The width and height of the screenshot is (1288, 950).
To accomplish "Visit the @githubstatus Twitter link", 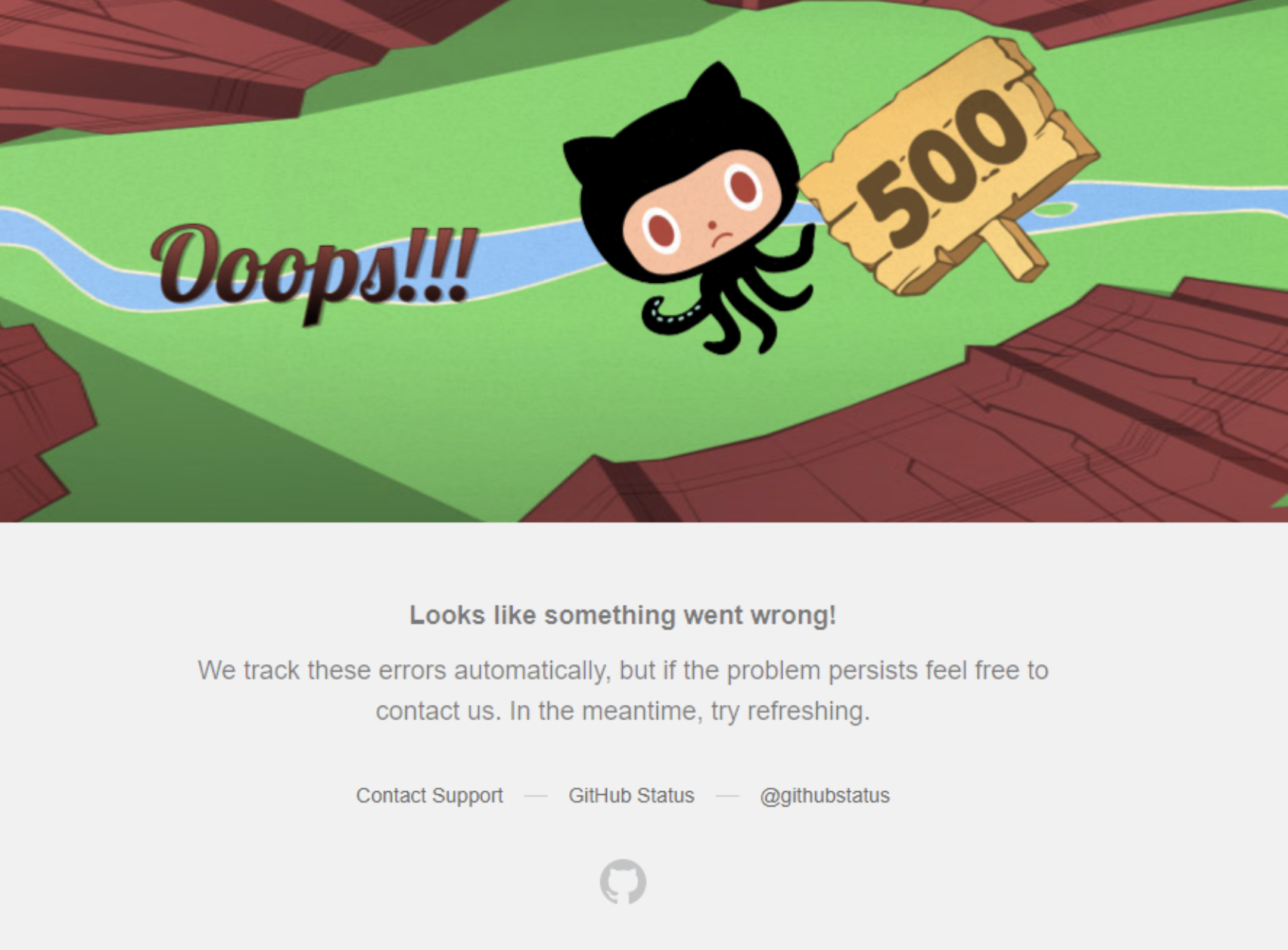I will (x=825, y=796).
